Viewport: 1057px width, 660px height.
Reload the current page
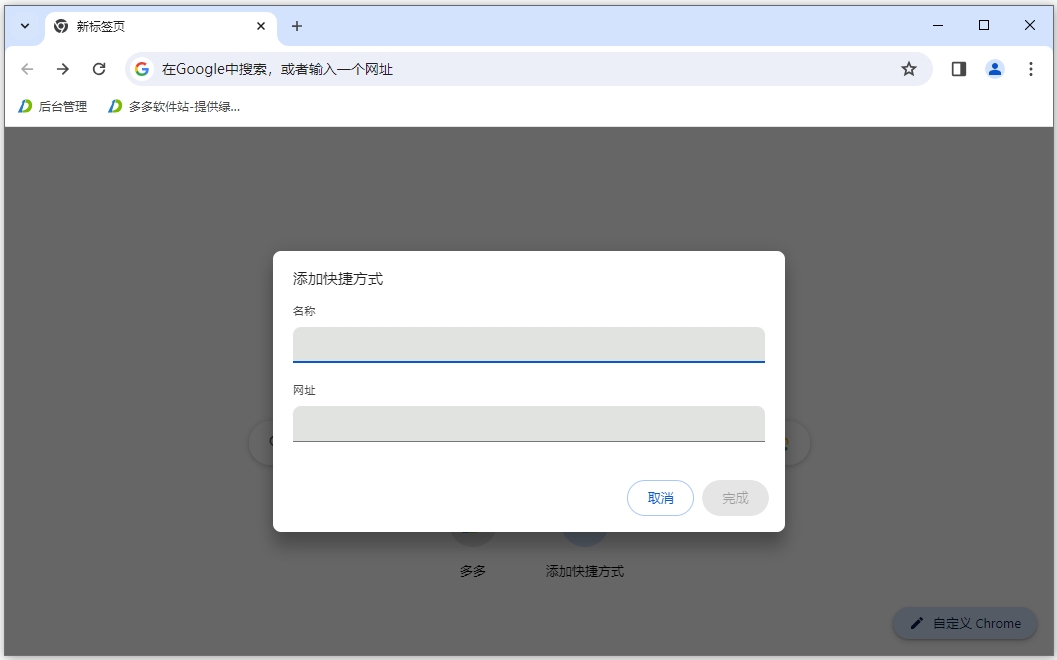tap(98, 68)
